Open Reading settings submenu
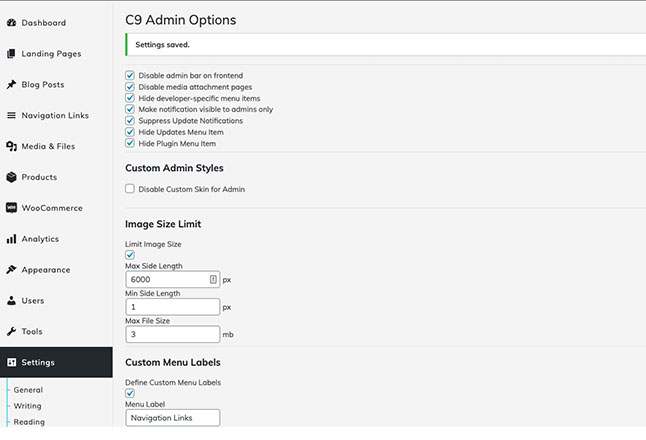Image resolution: width=646 pixels, height=440 pixels. pyautogui.click(x=29, y=422)
